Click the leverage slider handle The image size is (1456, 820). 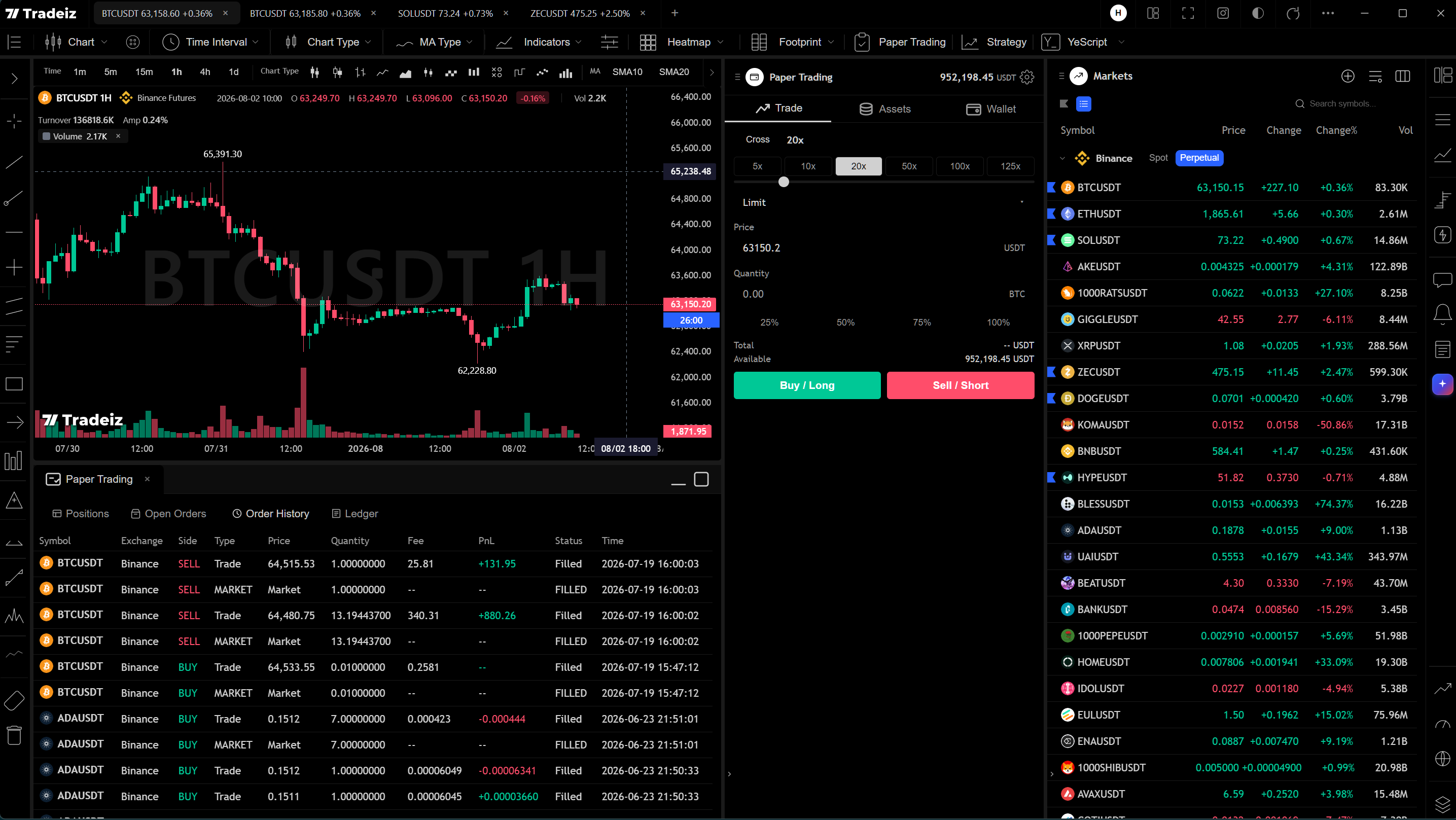tap(784, 182)
